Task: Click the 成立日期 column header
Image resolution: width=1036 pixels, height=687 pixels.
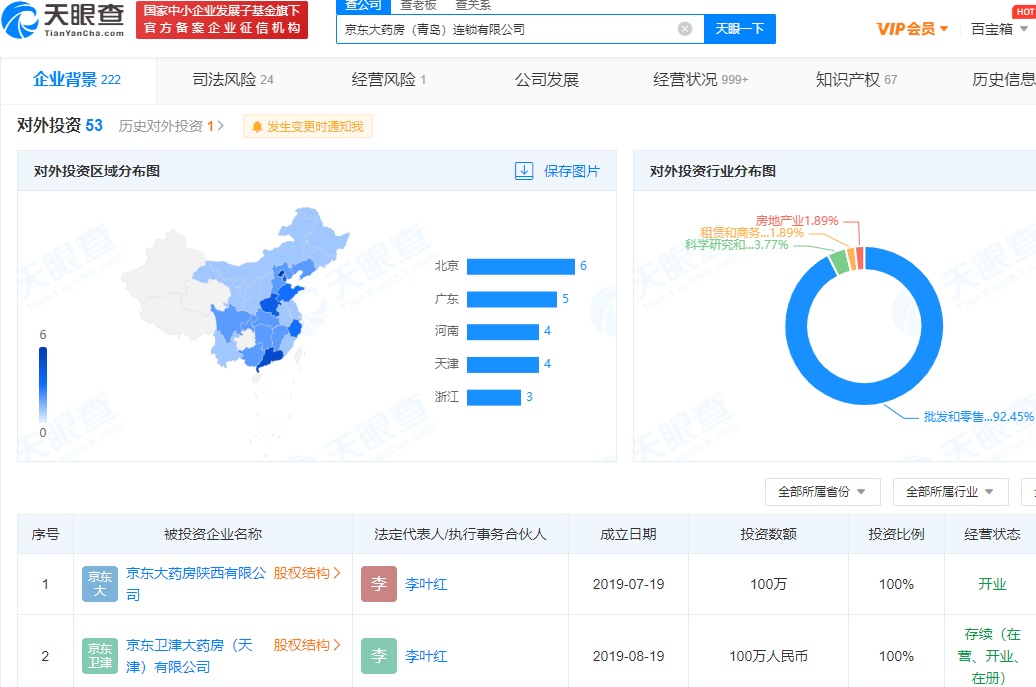Action: (x=628, y=534)
